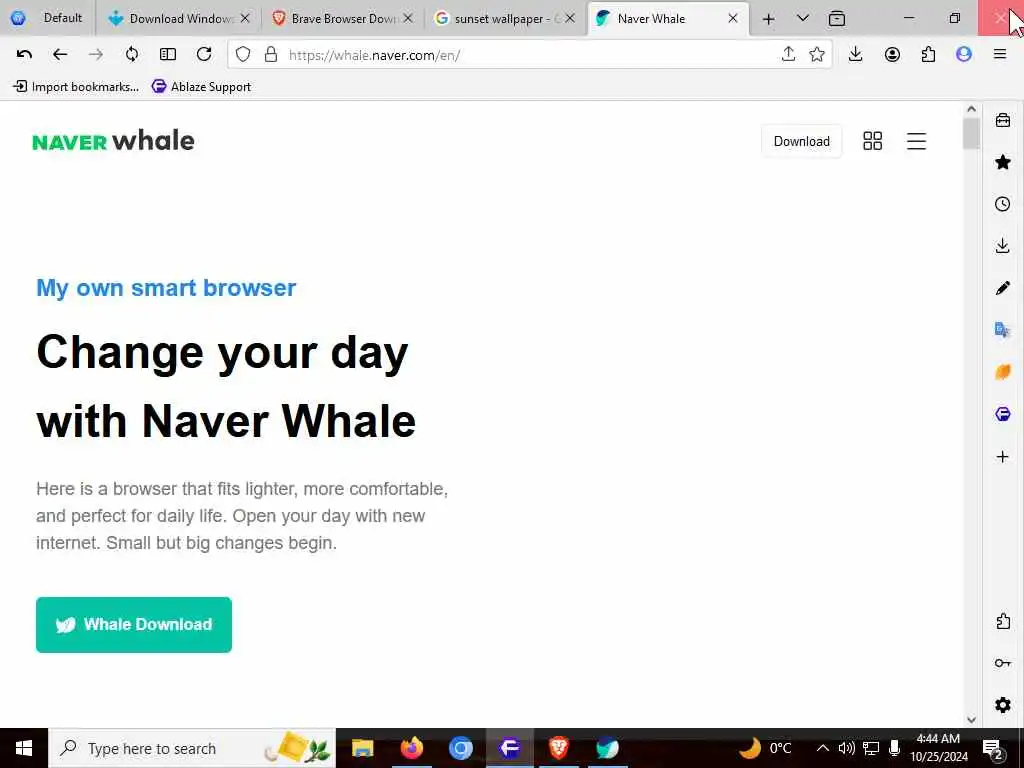Viewport: 1024px width, 768px height.
Task: Open the translate tool in sidebar
Action: click(1002, 330)
